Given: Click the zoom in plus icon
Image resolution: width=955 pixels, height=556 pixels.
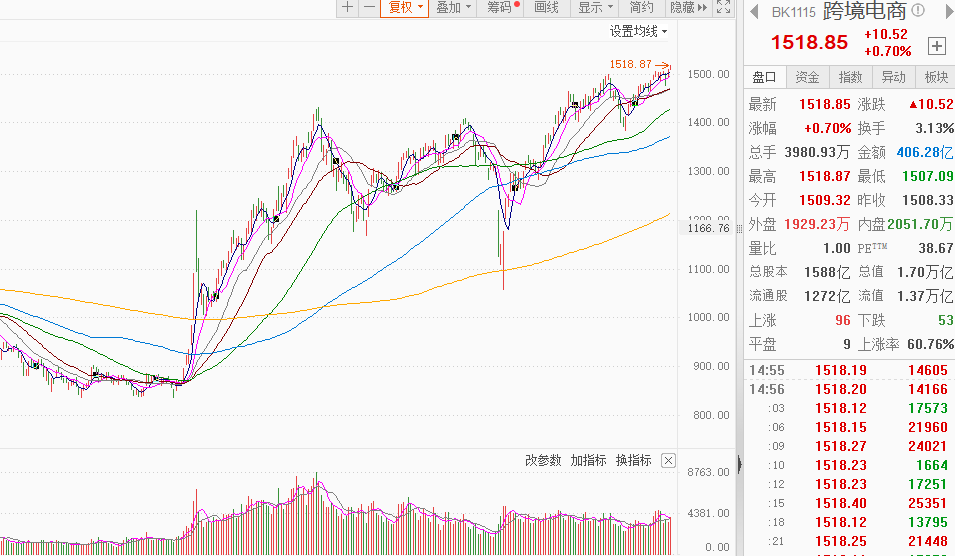Looking at the screenshot, I should (x=347, y=7).
